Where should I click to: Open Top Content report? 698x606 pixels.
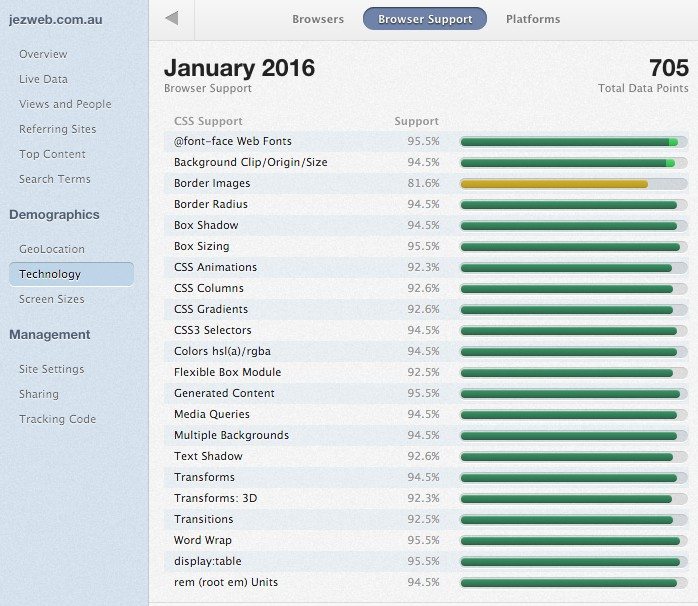52,154
